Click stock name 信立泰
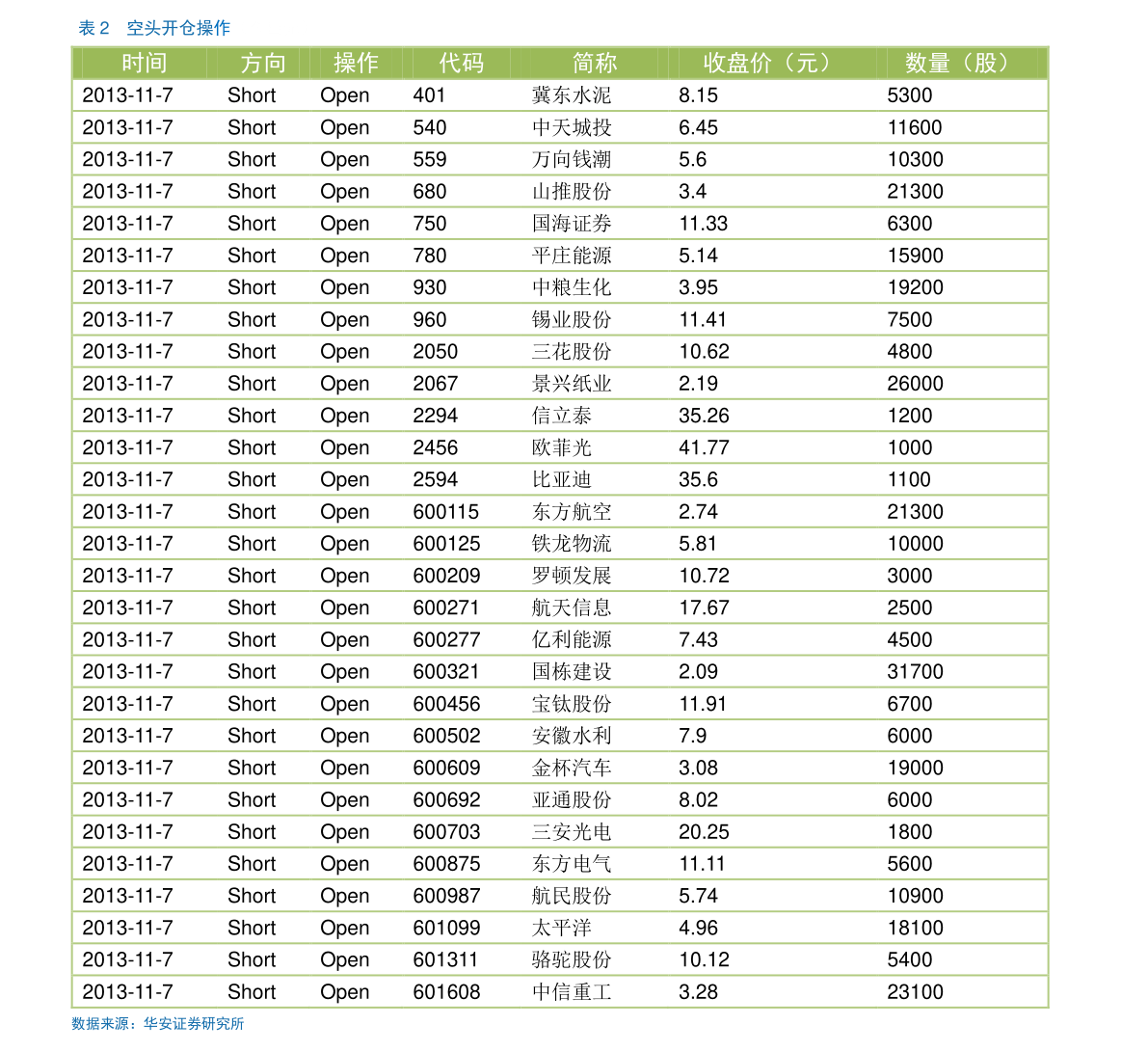1148x1052 pixels. (562, 416)
